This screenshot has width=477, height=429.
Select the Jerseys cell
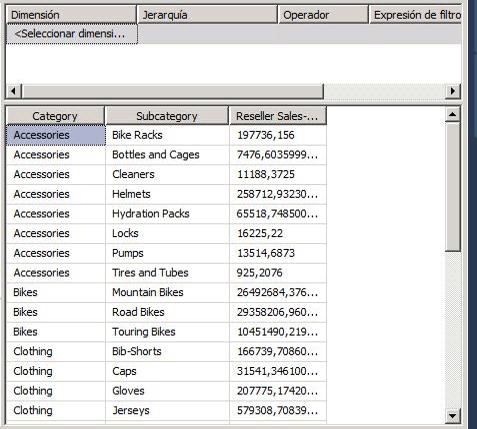[167, 411]
